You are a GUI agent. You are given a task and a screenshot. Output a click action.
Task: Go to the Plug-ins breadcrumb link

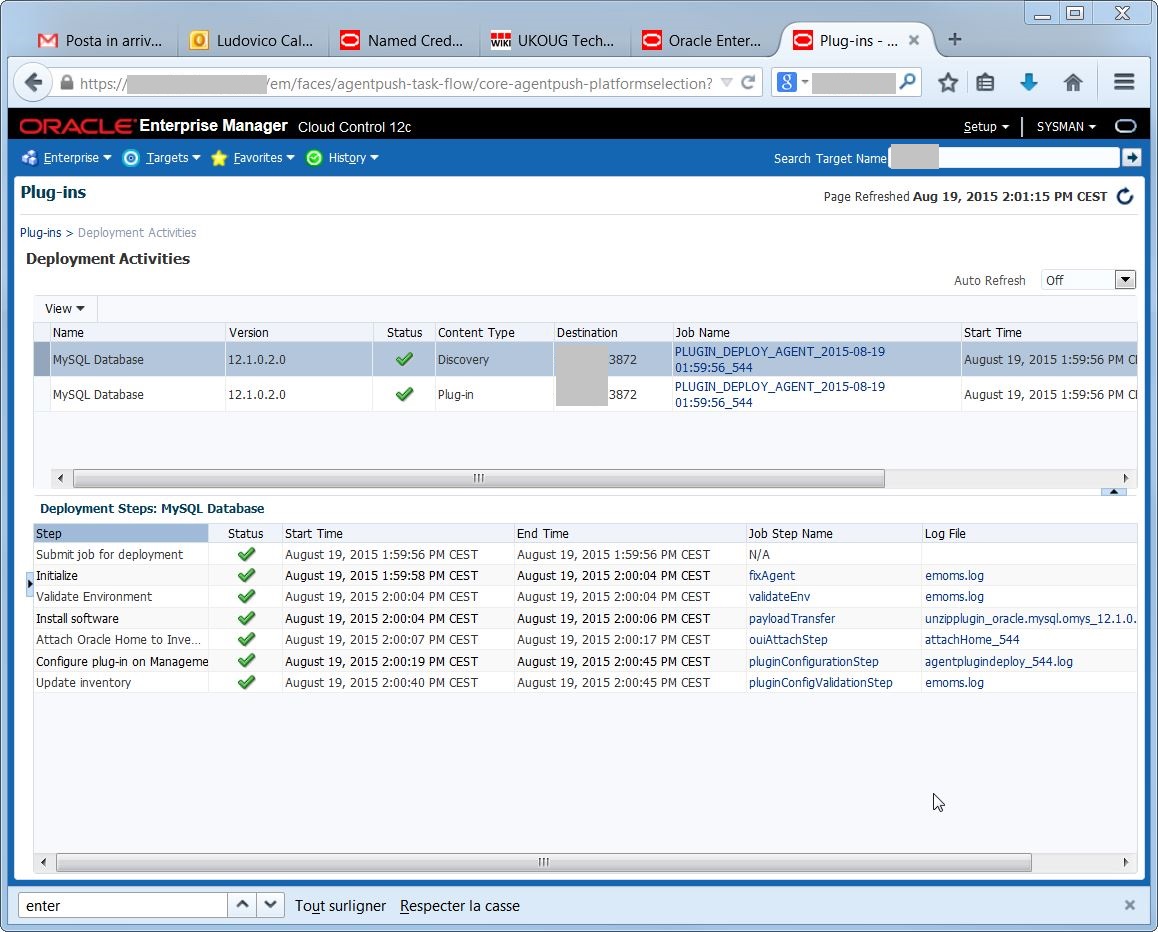tap(41, 233)
